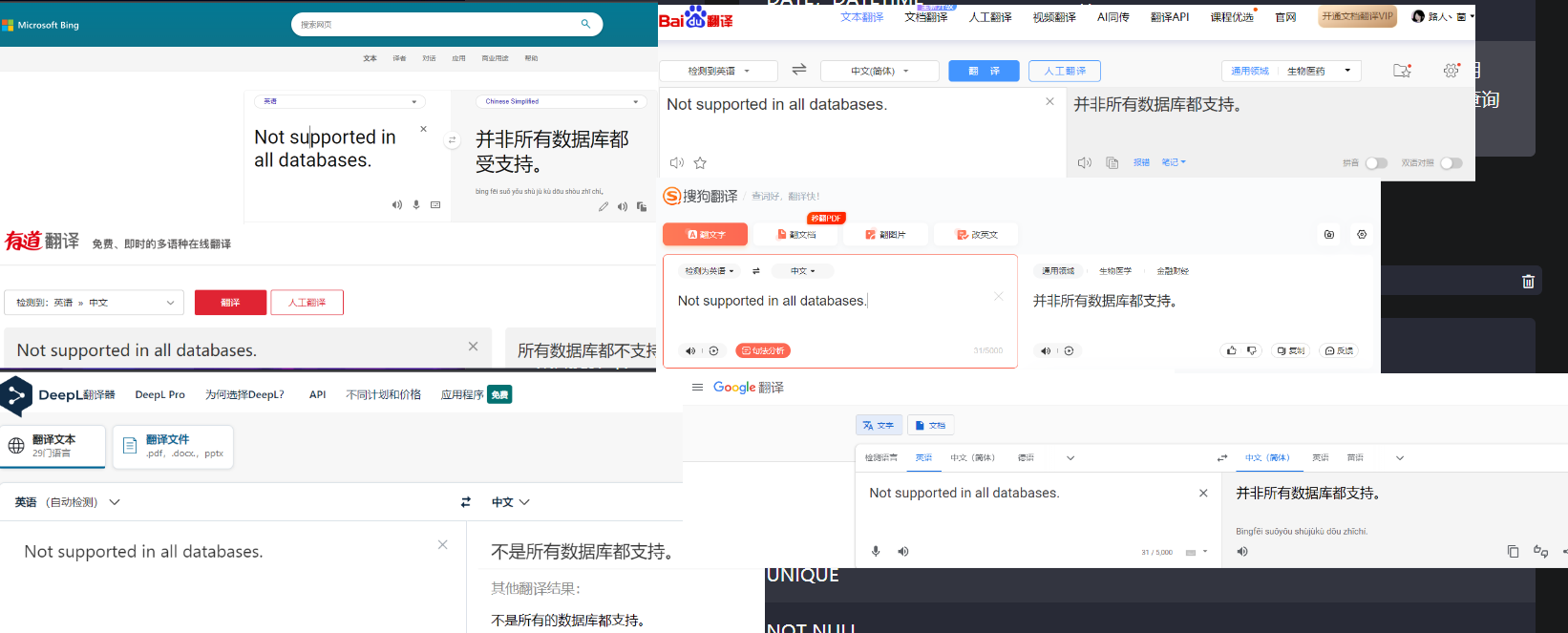Click the Sogou 复制 button

click(x=1291, y=350)
